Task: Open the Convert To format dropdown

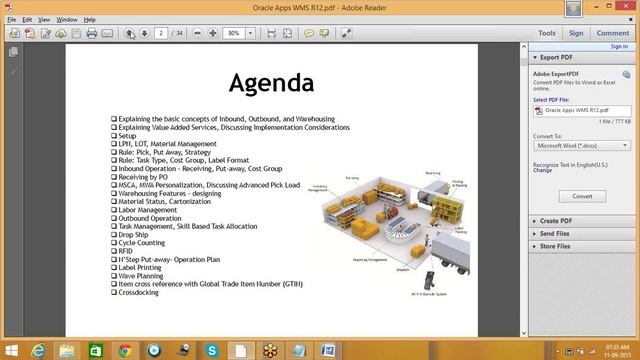Action: tap(582, 146)
